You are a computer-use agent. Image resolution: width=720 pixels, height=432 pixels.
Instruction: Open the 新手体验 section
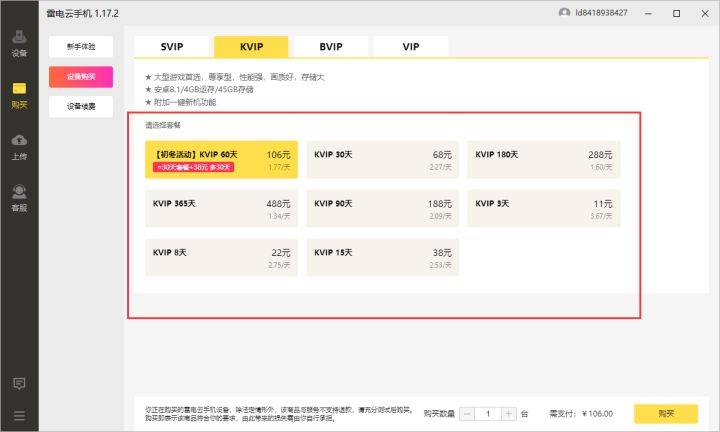click(x=81, y=46)
